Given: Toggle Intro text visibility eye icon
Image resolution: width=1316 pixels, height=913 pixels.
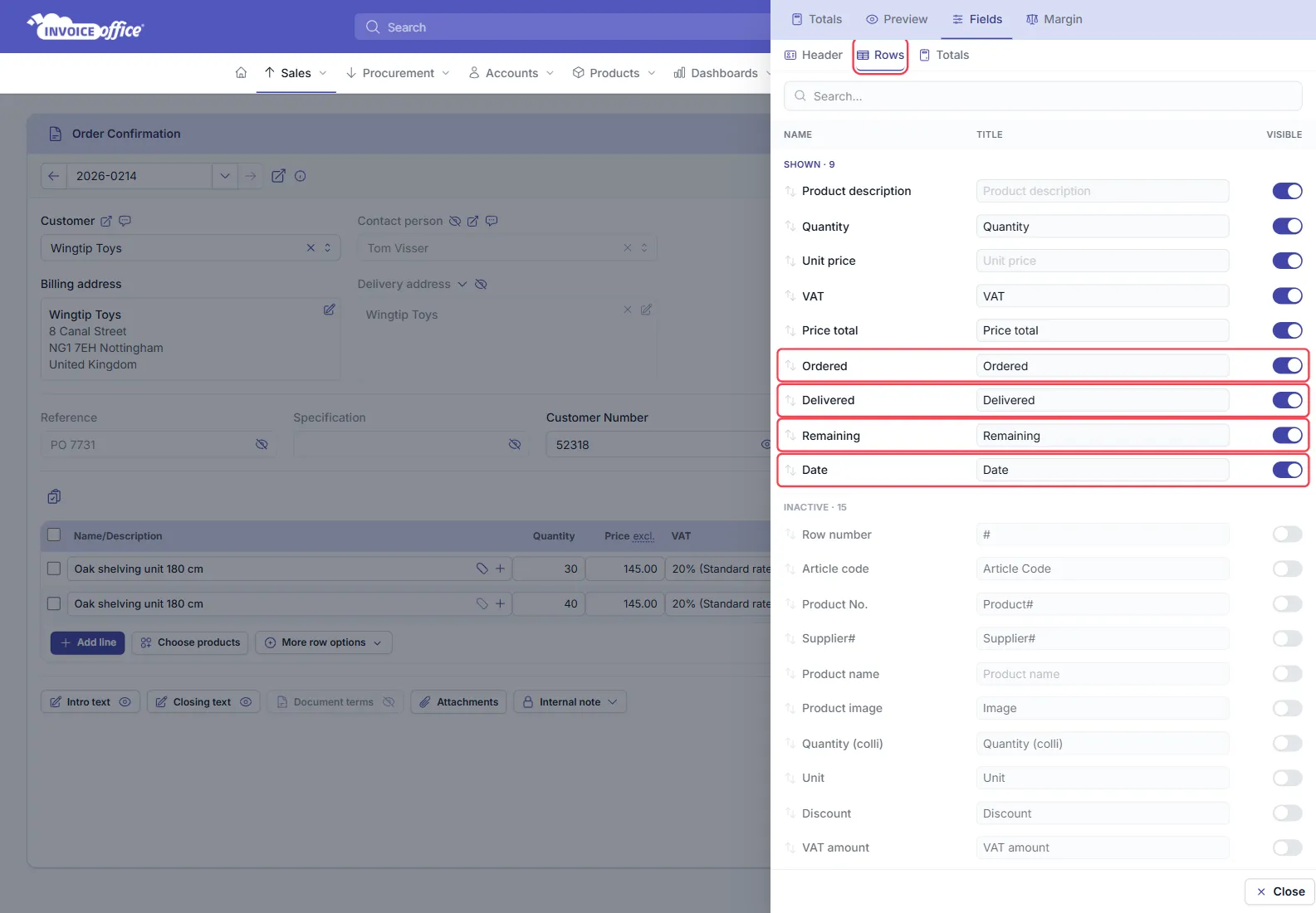Looking at the screenshot, I should tap(125, 702).
